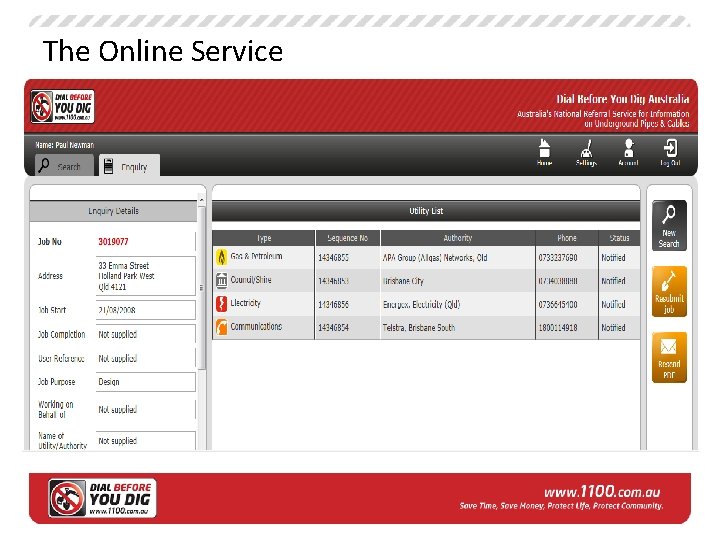
Task: Click scroll-up arrow of Enquiry Details panel
Action: 201,200
